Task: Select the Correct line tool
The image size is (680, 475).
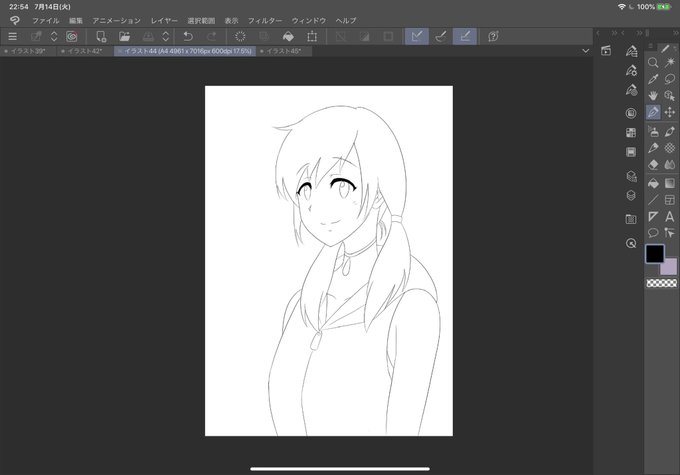Action: [670, 233]
